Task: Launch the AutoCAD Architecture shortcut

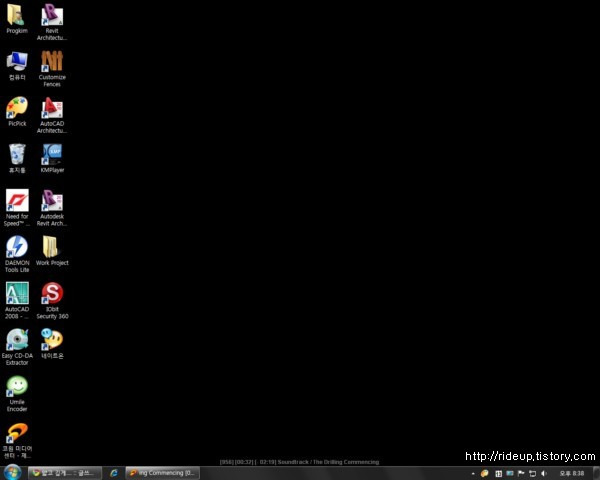Action: [52, 115]
